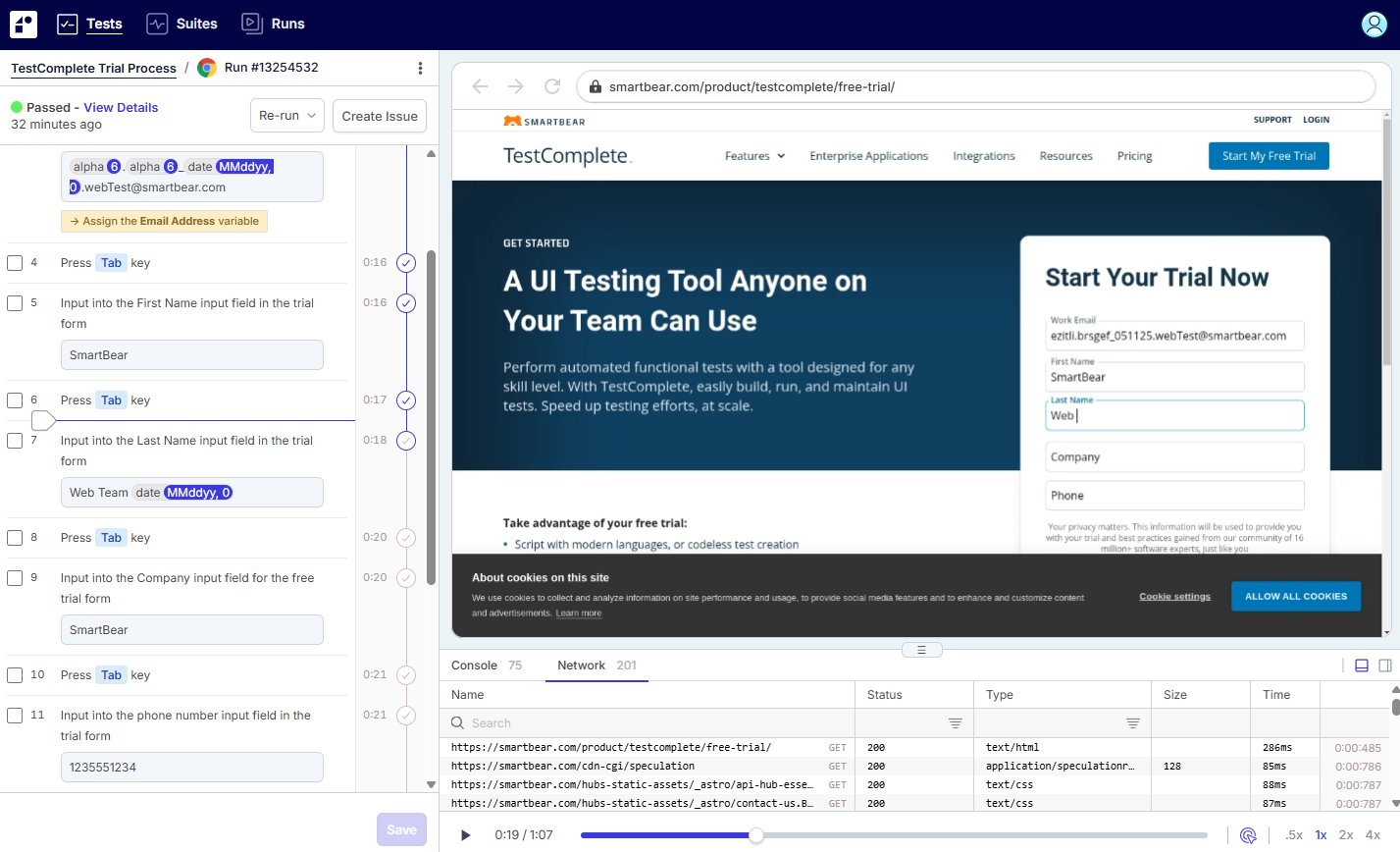Expand the Re-run dropdown
Image resolution: width=1400 pixels, height=852 pixels.
(287, 116)
